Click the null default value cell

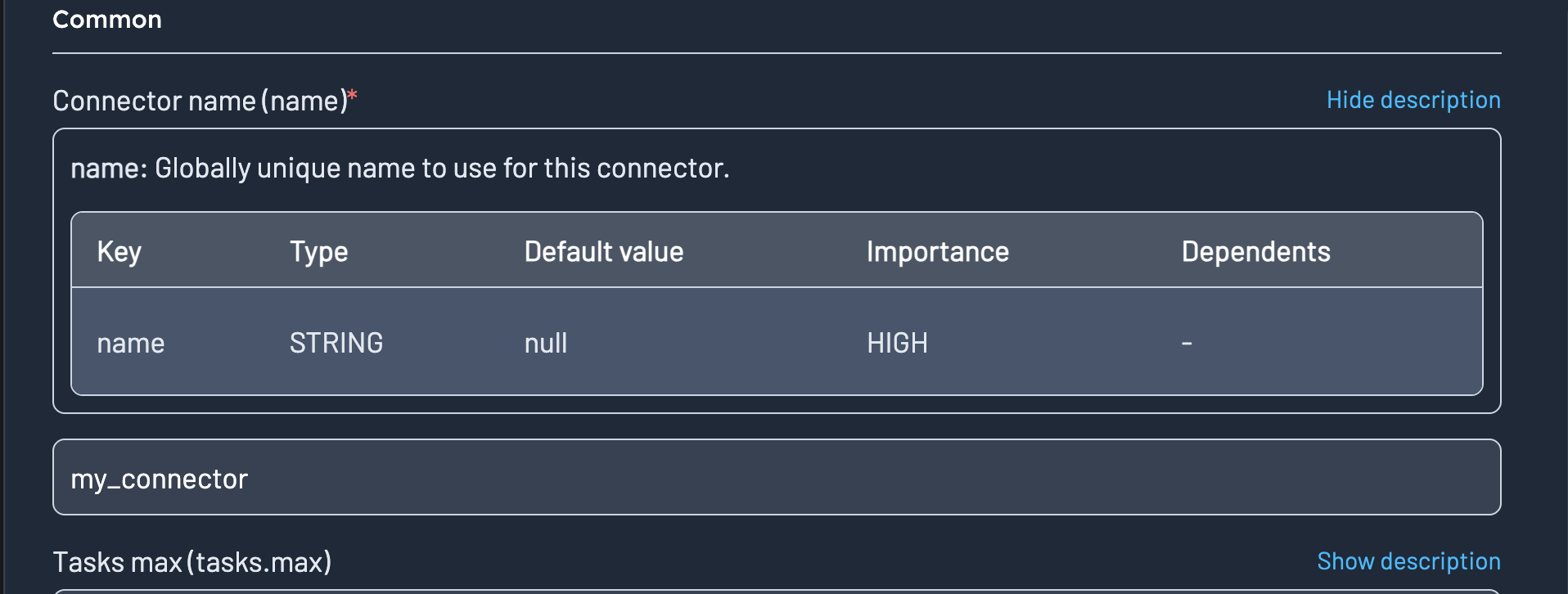coord(545,343)
